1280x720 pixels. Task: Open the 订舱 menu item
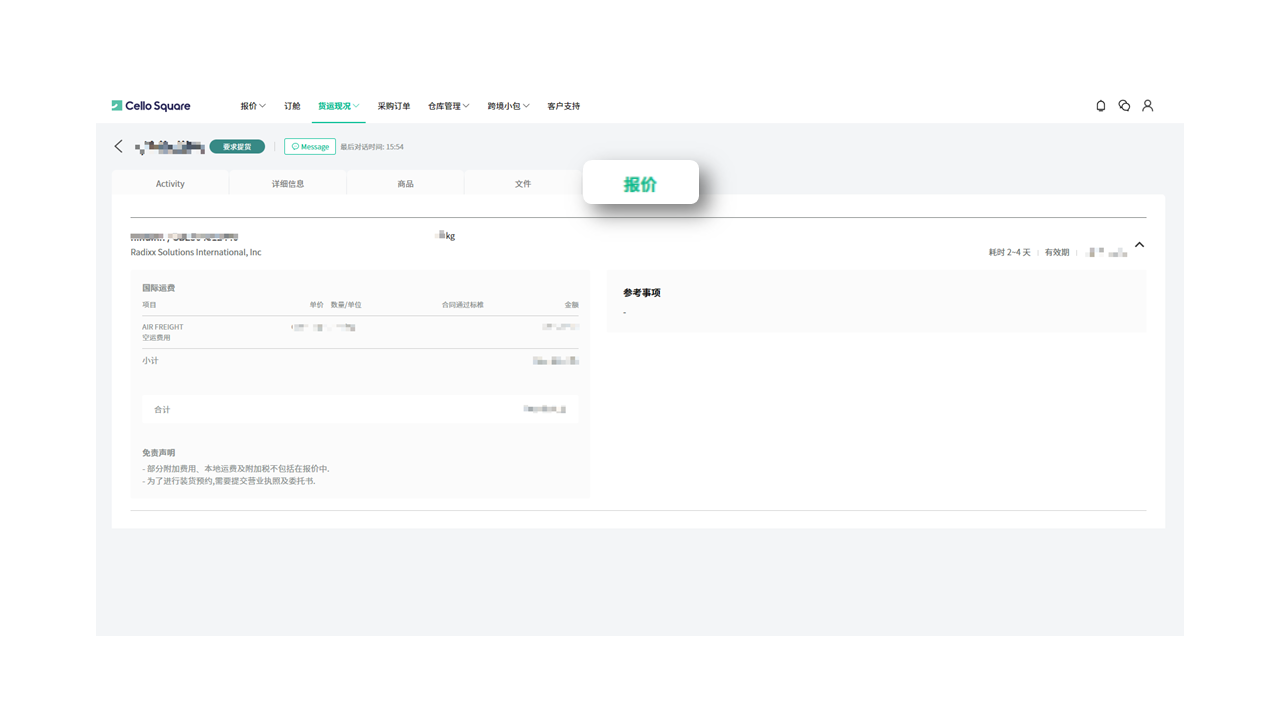click(292, 106)
